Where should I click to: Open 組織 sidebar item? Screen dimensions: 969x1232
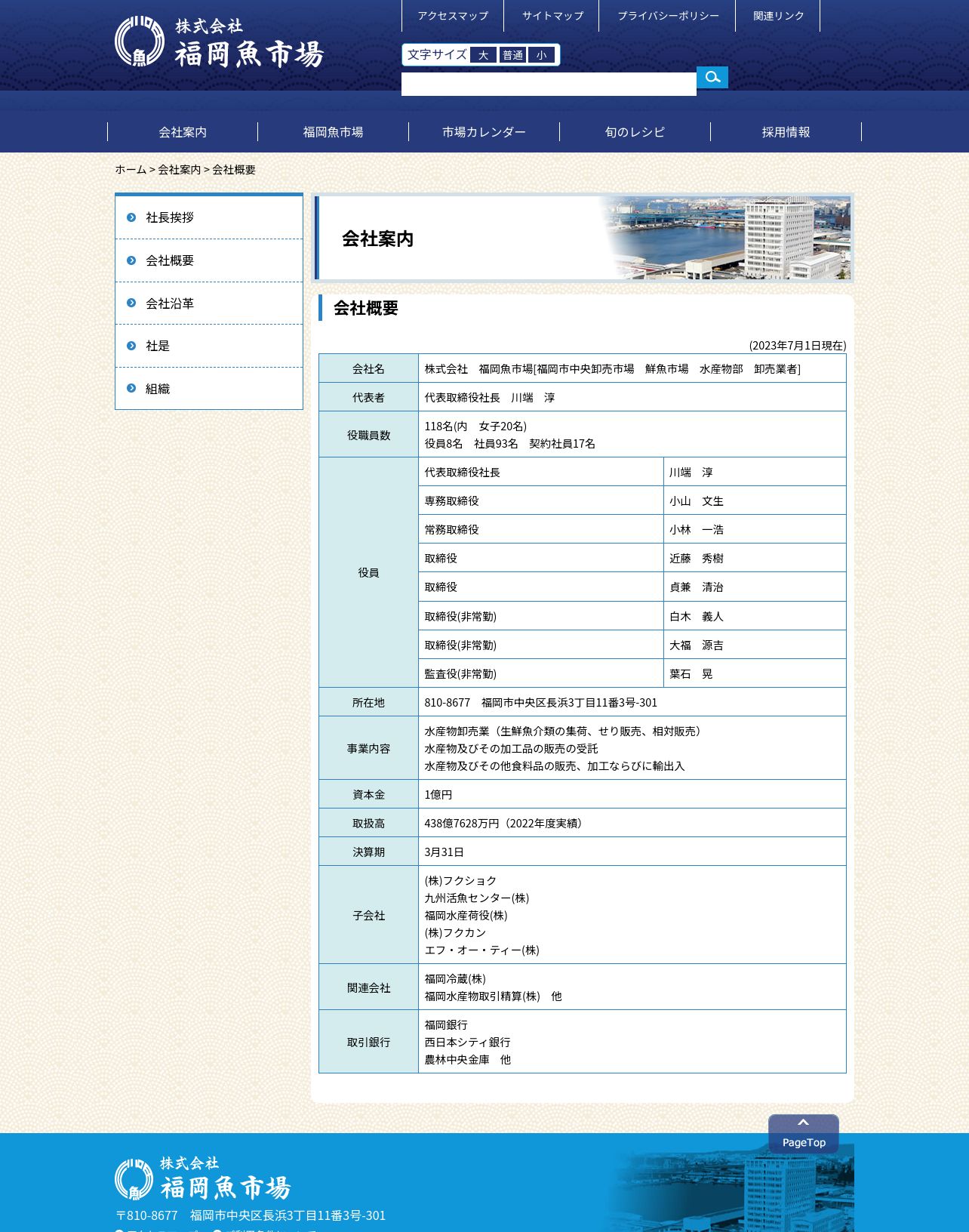[209, 389]
